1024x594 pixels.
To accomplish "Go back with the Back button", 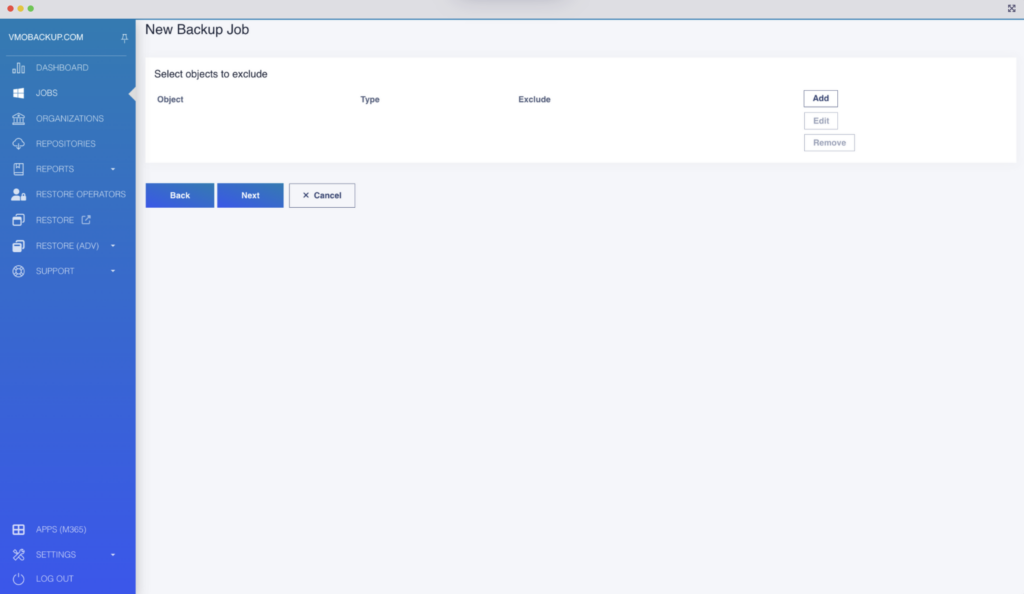I will [x=180, y=195].
